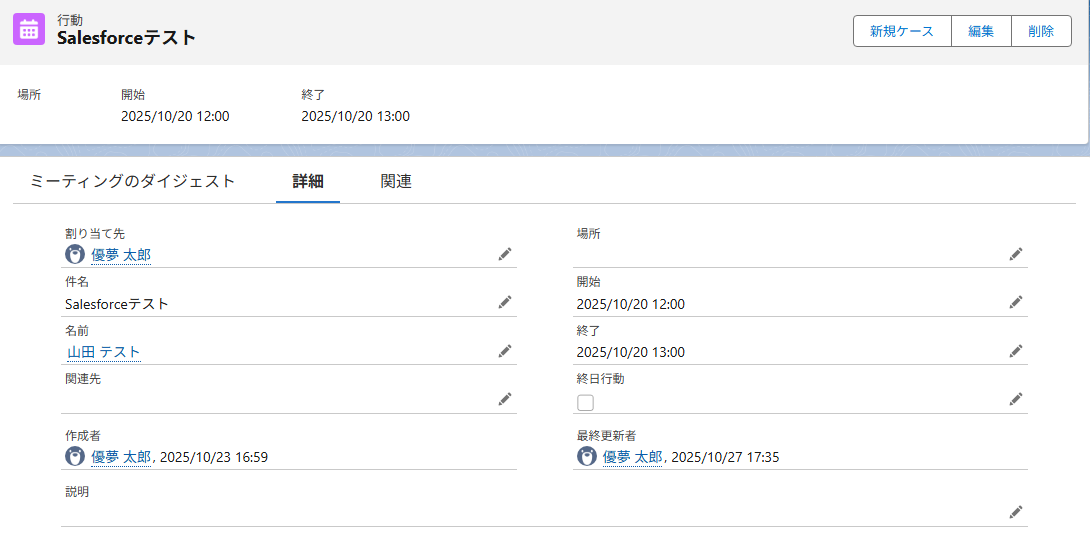Click the 行動 object label in header
1090x544 pixels.
point(70,21)
